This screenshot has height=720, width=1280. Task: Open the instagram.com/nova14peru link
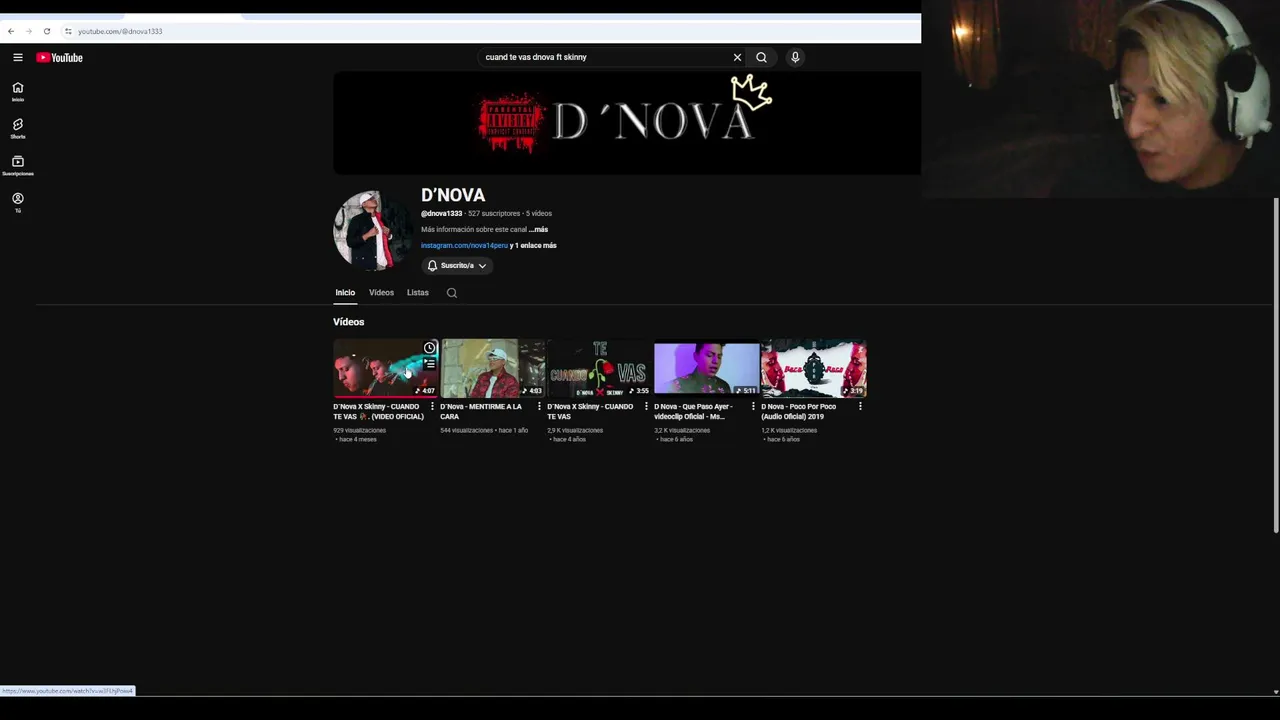point(464,245)
